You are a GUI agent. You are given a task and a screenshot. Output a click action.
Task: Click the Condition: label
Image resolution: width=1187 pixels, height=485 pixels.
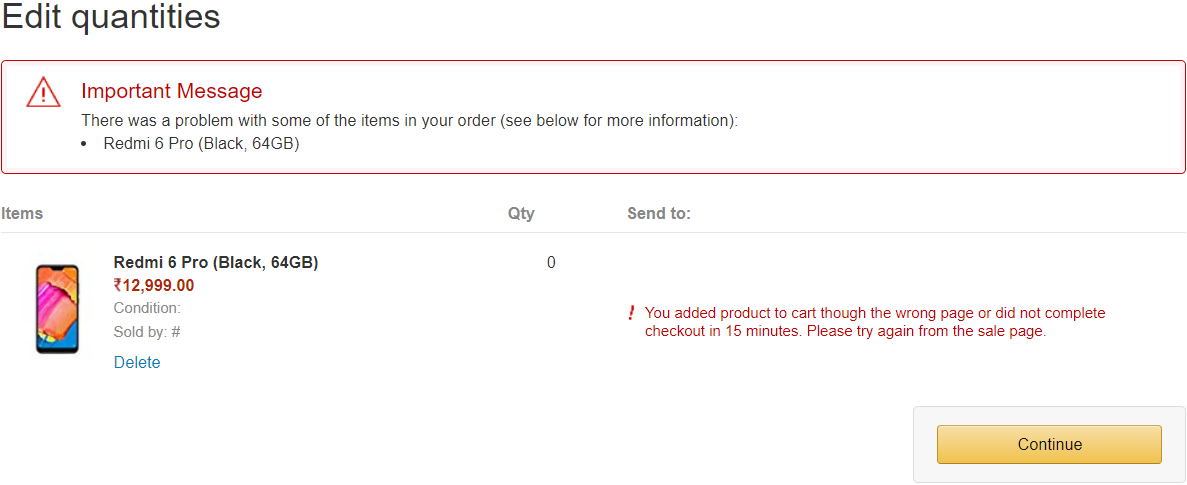pos(147,308)
